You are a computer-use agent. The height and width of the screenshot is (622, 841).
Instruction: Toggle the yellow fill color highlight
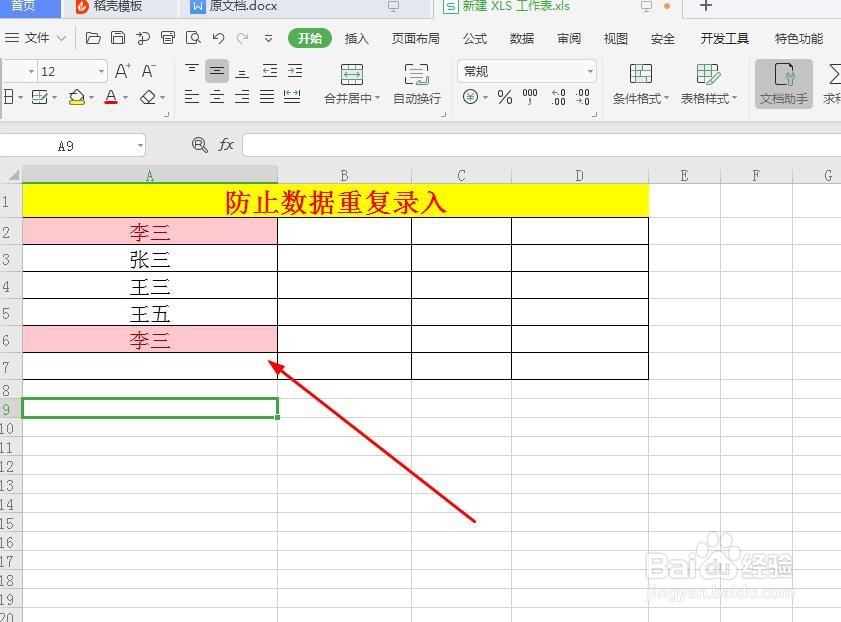(x=76, y=95)
